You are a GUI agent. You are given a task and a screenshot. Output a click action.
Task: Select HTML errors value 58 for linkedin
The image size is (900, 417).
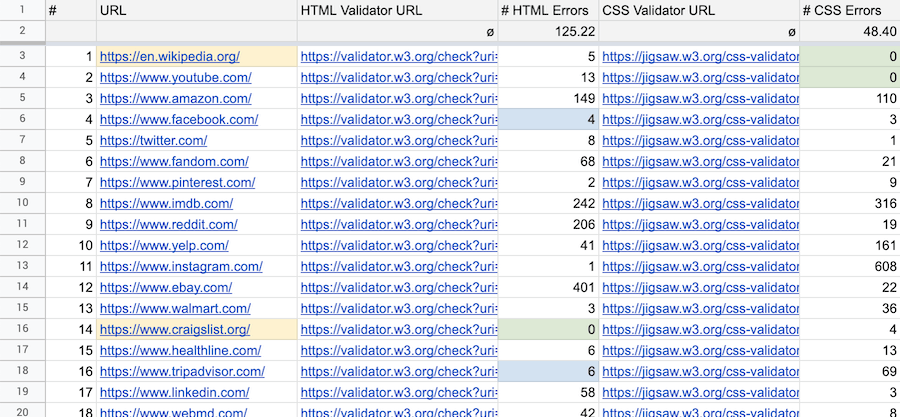pyautogui.click(x=548, y=393)
